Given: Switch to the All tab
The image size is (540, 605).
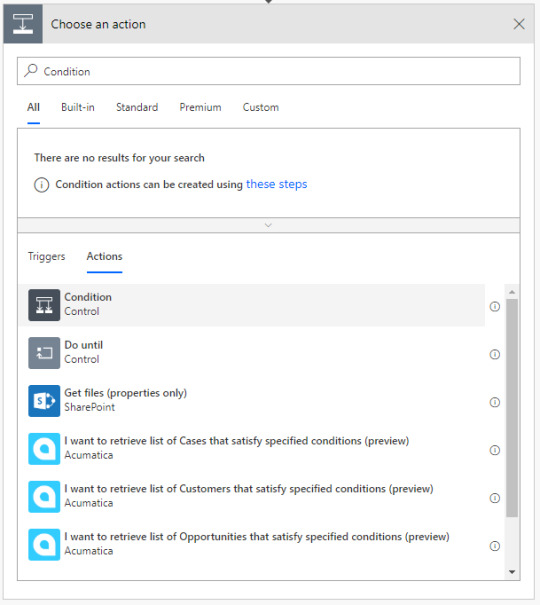Looking at the screenshot, I should (x=34, y=107).
